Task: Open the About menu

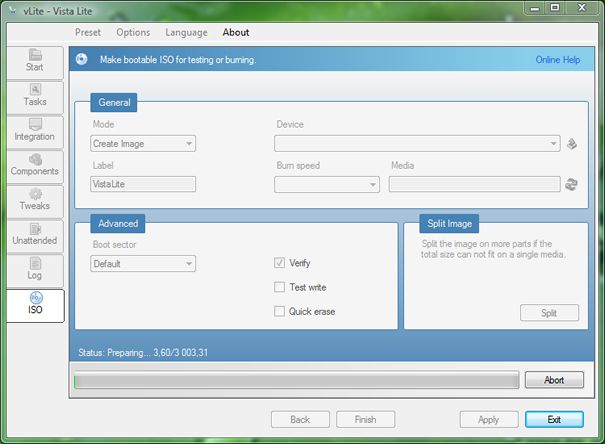Action: point(236,32)
